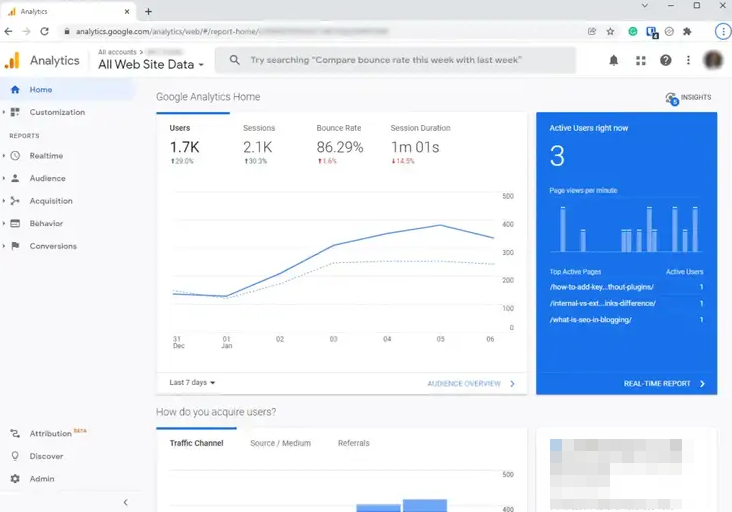The height and width of the screenshot is (512, 732).
Task: Click the Google Analytics Home heading
Action: (208, 97)
